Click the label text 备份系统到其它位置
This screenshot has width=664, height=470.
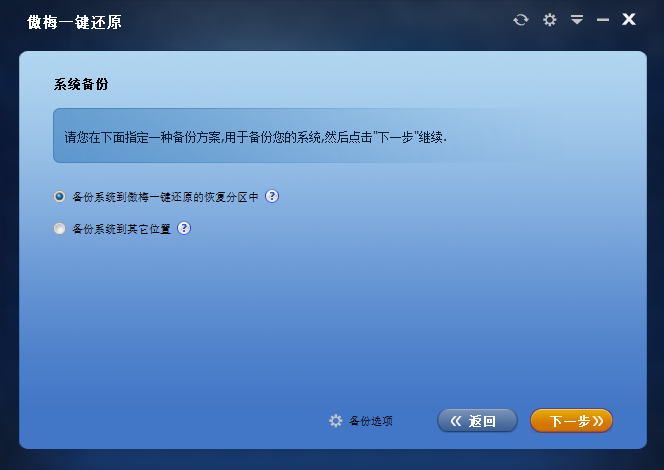coord(122,229)
